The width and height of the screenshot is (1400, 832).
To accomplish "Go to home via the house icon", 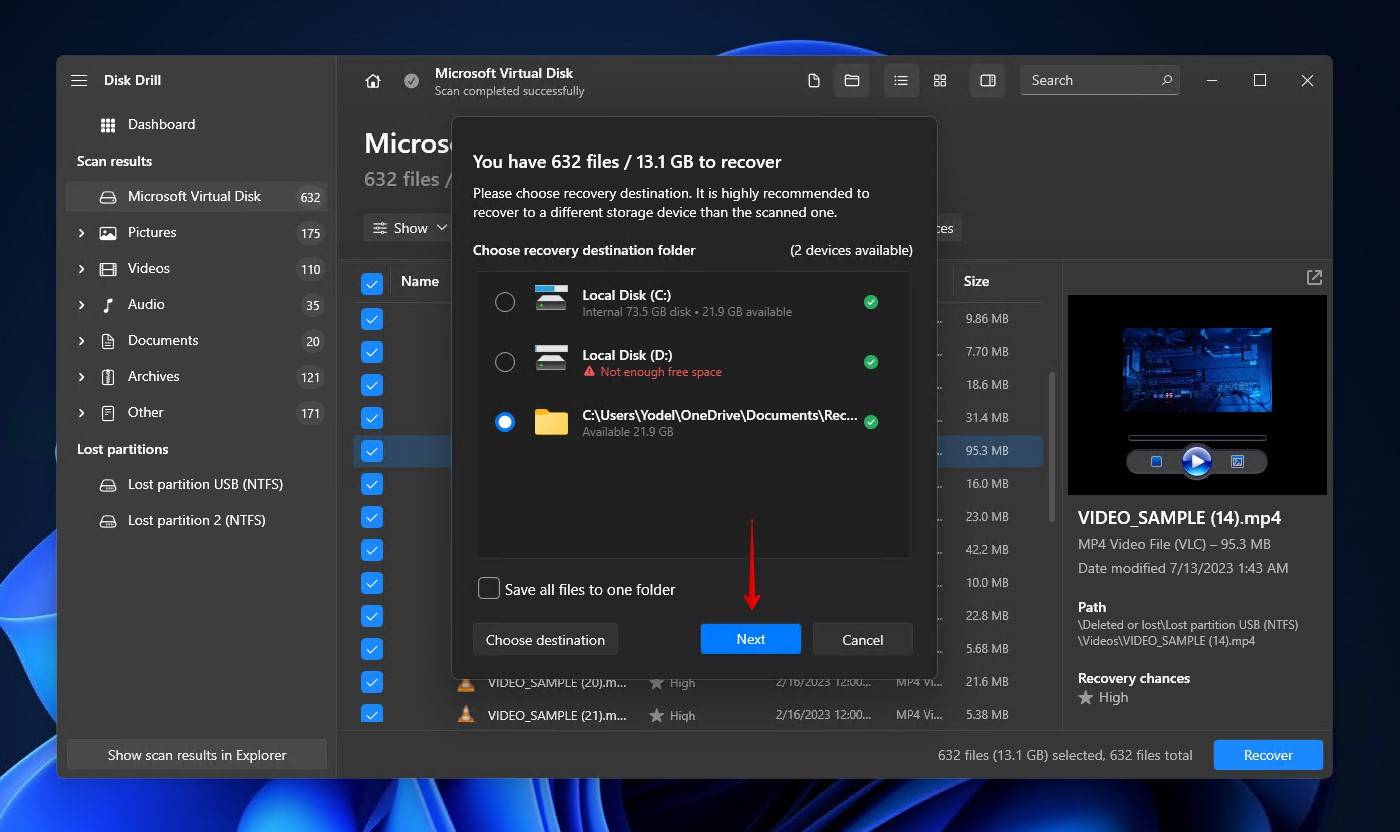I will tap(373, 81).
